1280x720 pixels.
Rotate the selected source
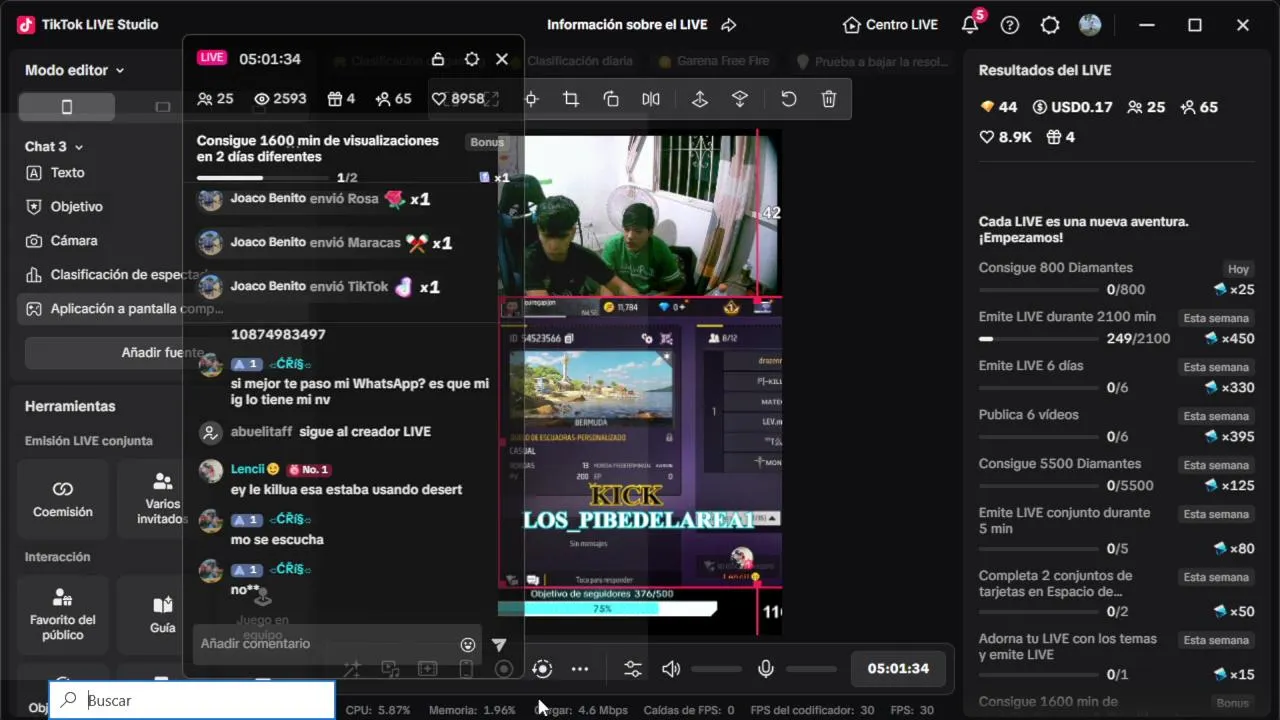611,99
